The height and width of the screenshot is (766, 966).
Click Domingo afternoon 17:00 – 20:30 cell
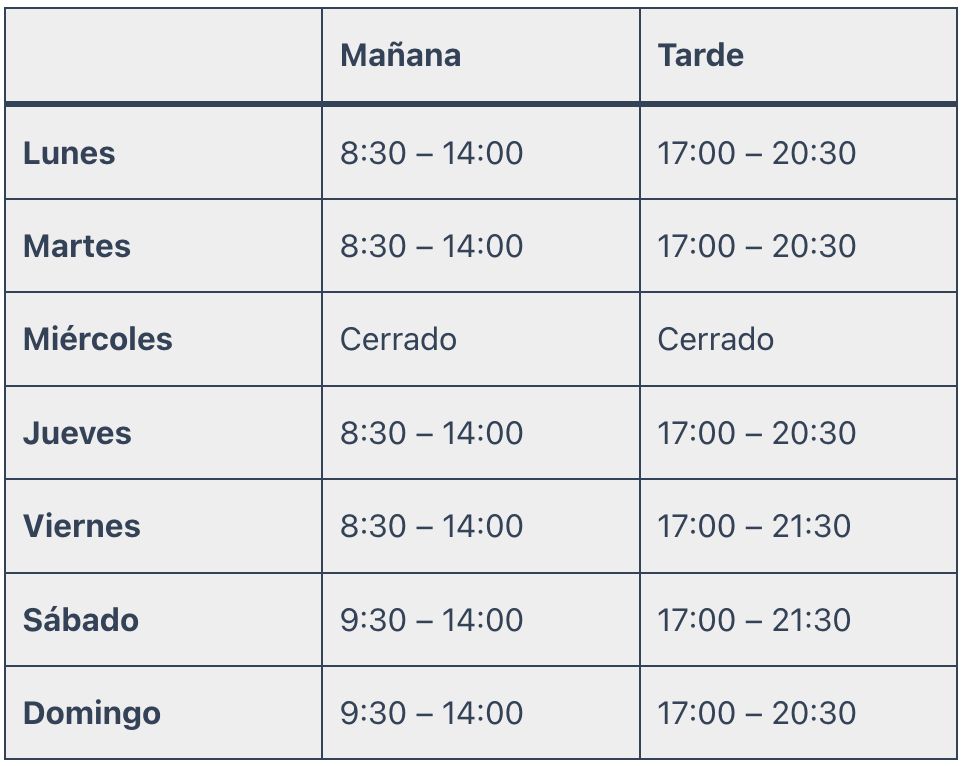coord(756,713)
